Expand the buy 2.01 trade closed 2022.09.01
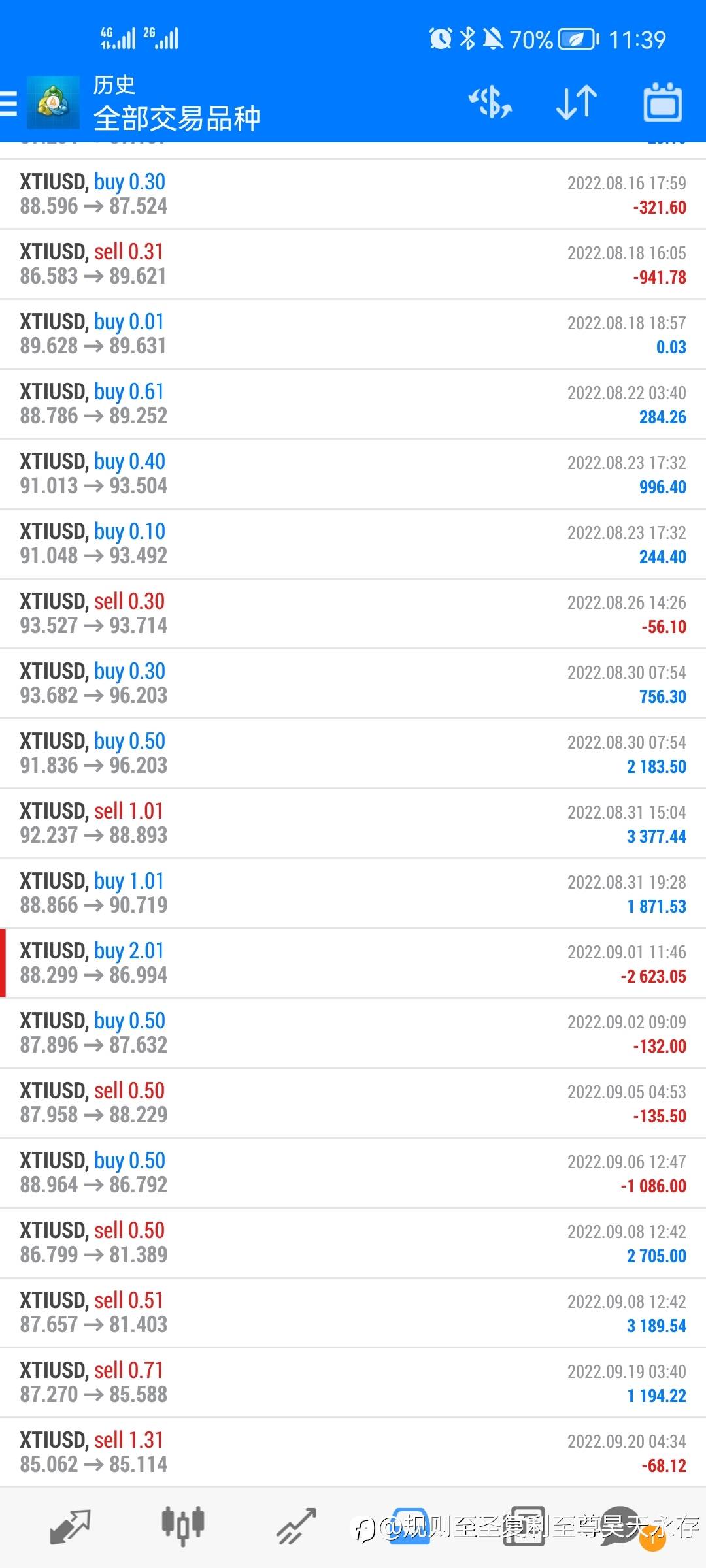The width and height of the screenshot is (706, 1568). (x=353, y=963)
